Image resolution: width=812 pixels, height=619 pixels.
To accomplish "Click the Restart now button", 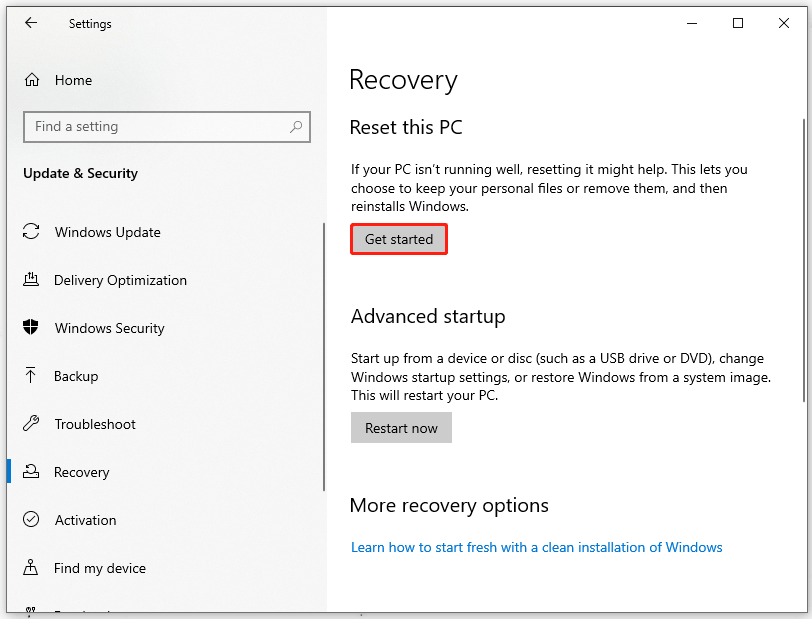I will click(x=401, y=428).
